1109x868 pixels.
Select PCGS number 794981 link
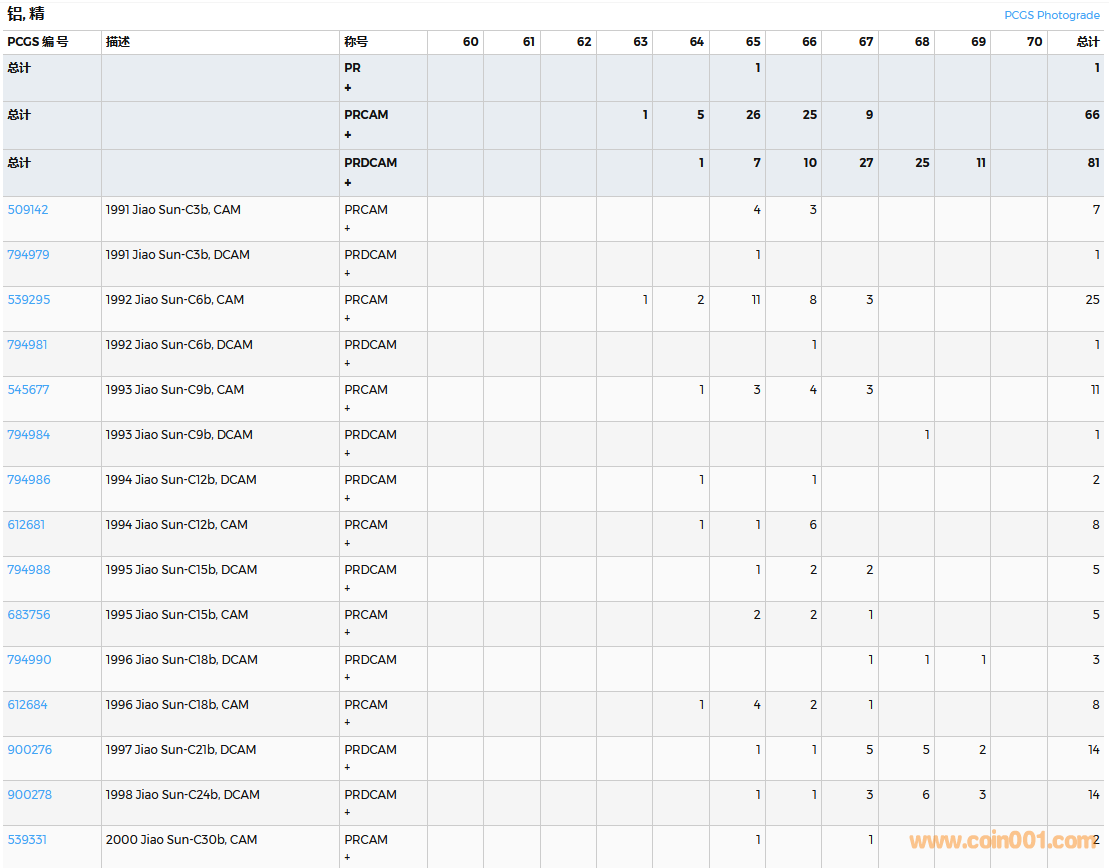(x=28, y=345)
